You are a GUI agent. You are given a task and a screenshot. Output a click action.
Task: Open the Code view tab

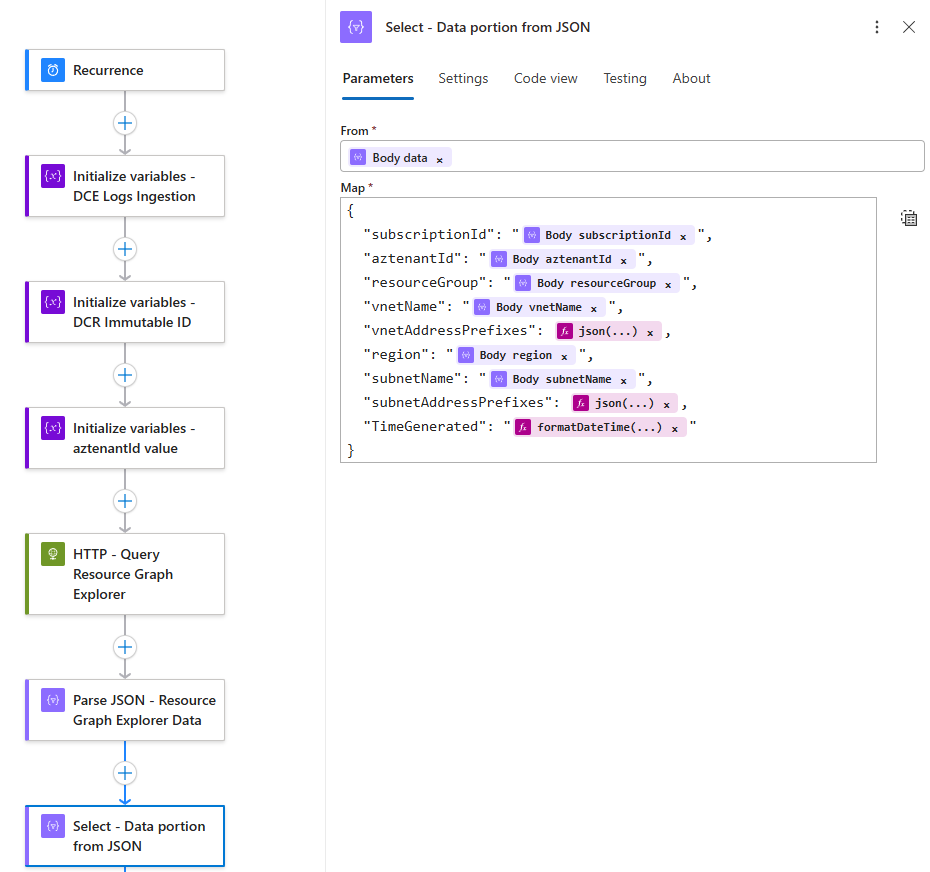pyautogui.click(x=545, y=78)
